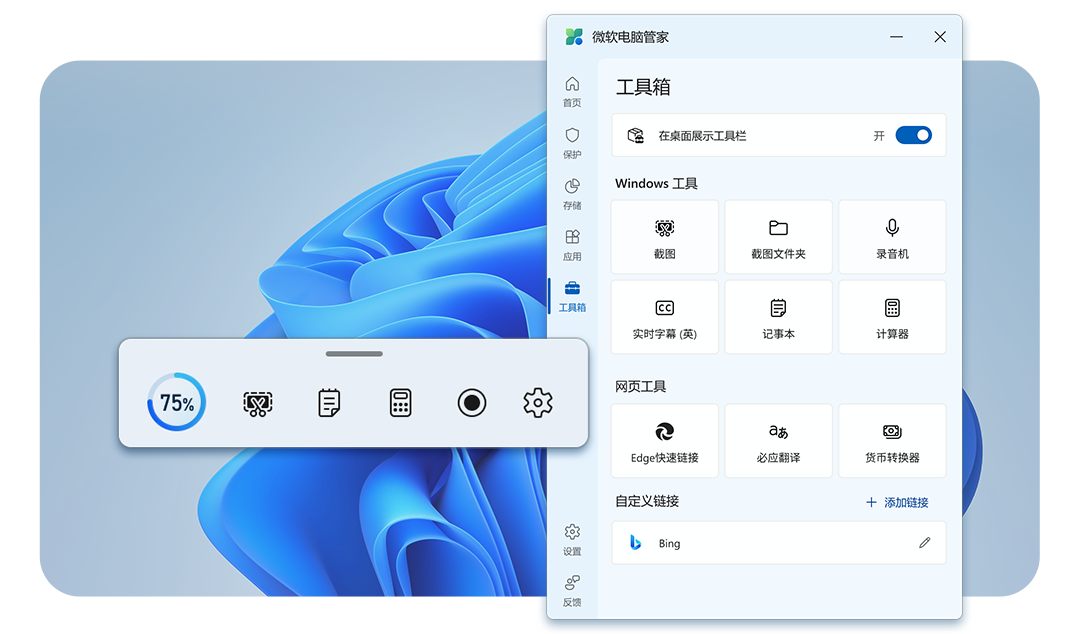Open the Bing custom link
The height and width of the screenshot is (634, 1080).
tap(778, 543)
